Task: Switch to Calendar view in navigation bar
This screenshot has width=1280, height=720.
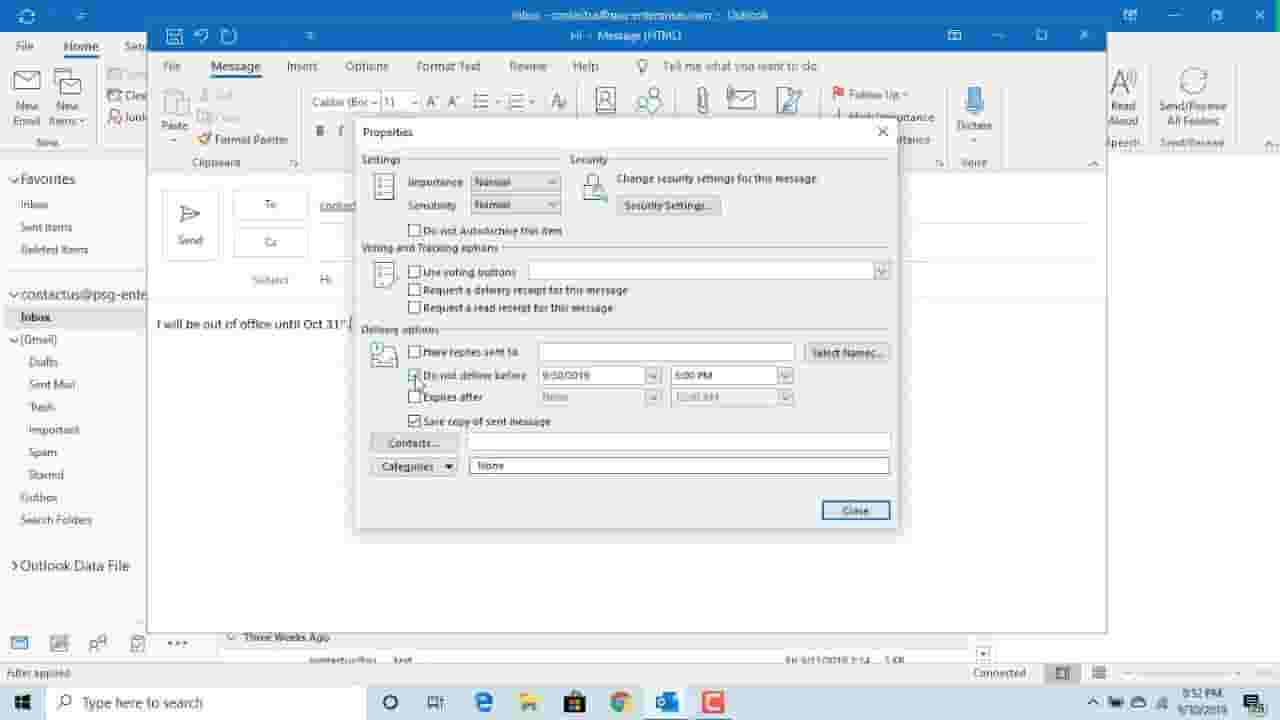Action: click(x=59, y=643)
